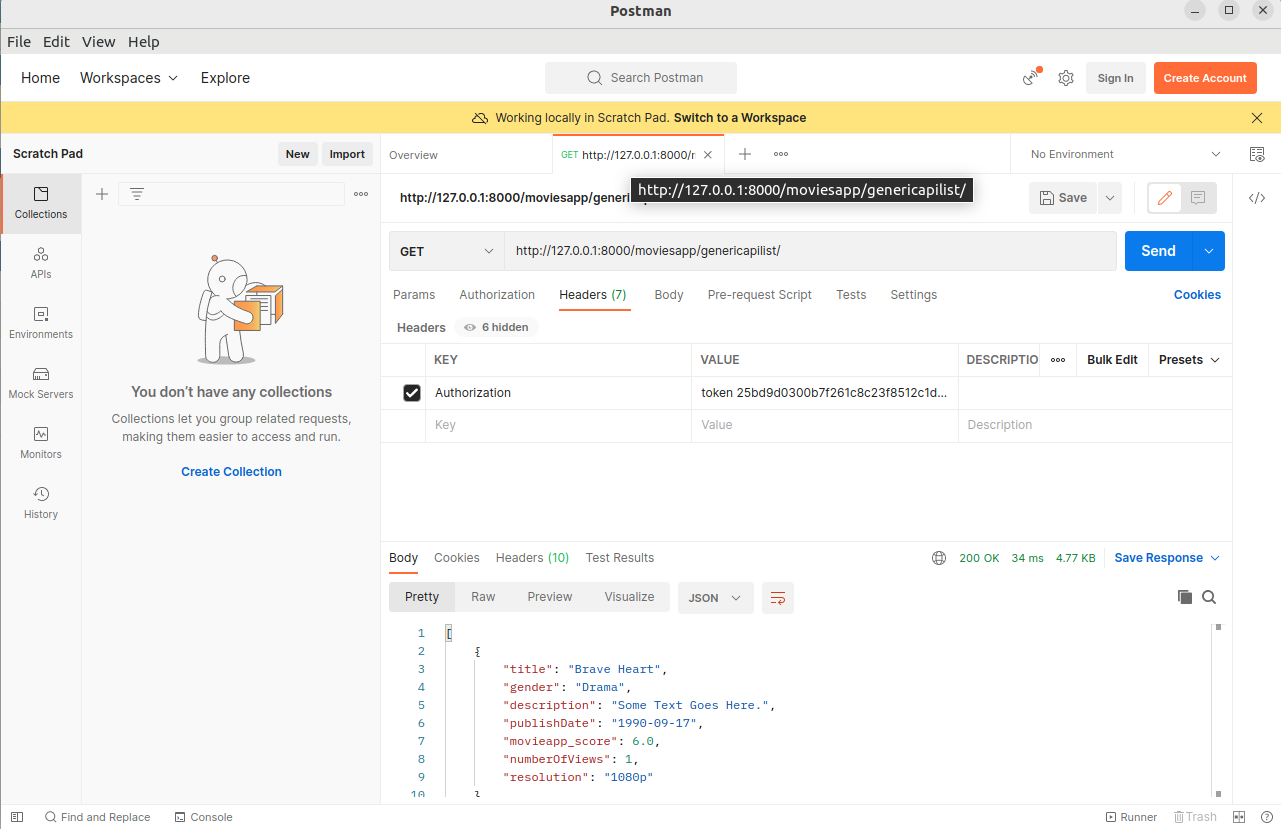The height and width of the screenshot is (829, 1281).
Task: Open the Edit menu
Action: [x=56, y=42]
